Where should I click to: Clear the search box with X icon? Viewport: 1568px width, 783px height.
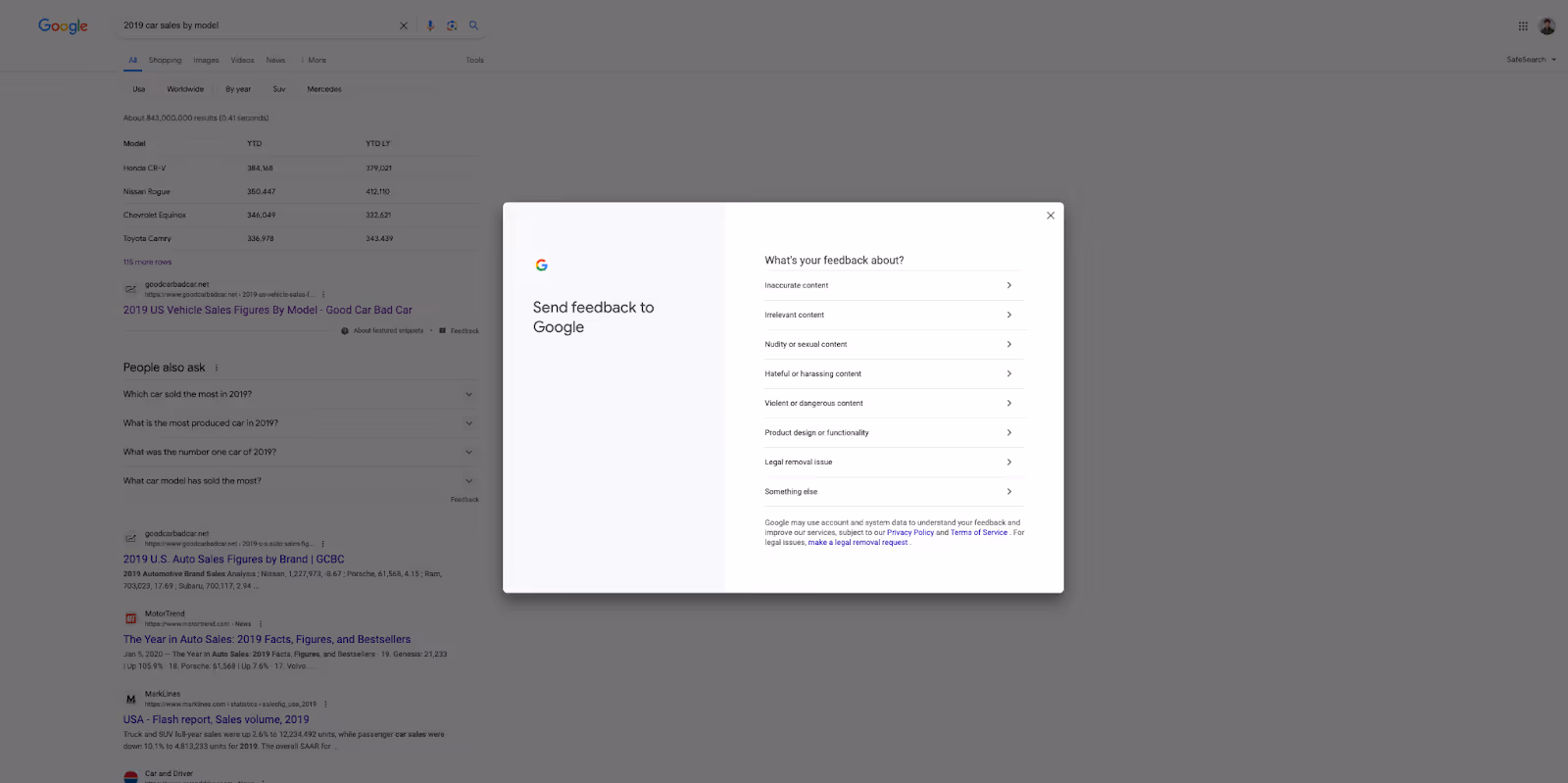[x=404, y=25]
